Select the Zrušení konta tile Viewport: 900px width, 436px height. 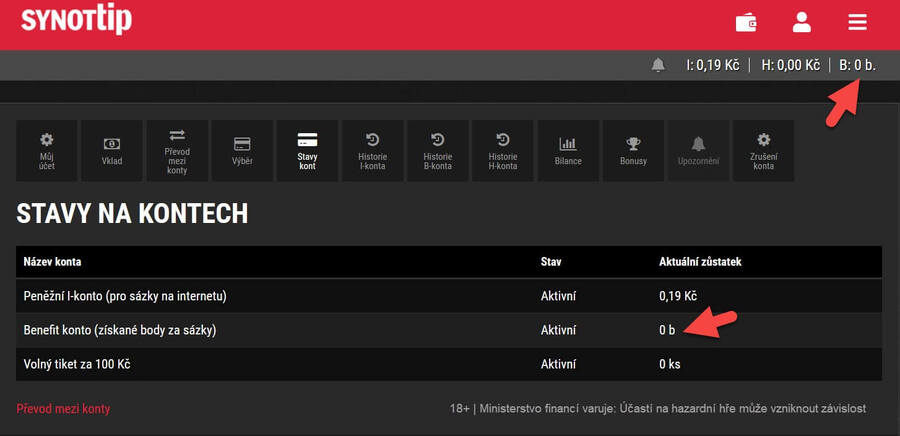click(x=764, y=150)
